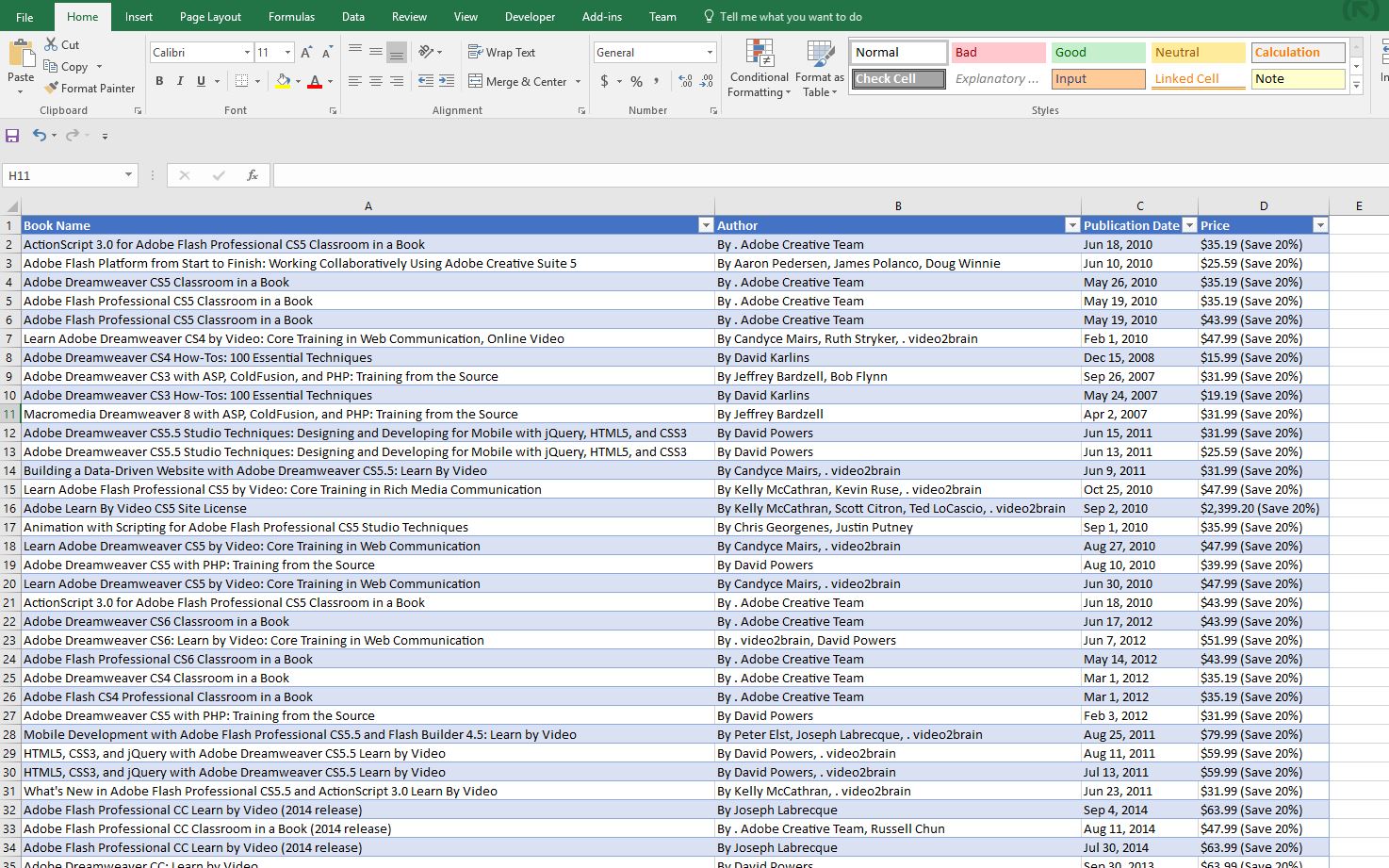Viewport: 1389px width, 868px height.
Task: Click the Name Box showing H11
Action: point(62,175)
